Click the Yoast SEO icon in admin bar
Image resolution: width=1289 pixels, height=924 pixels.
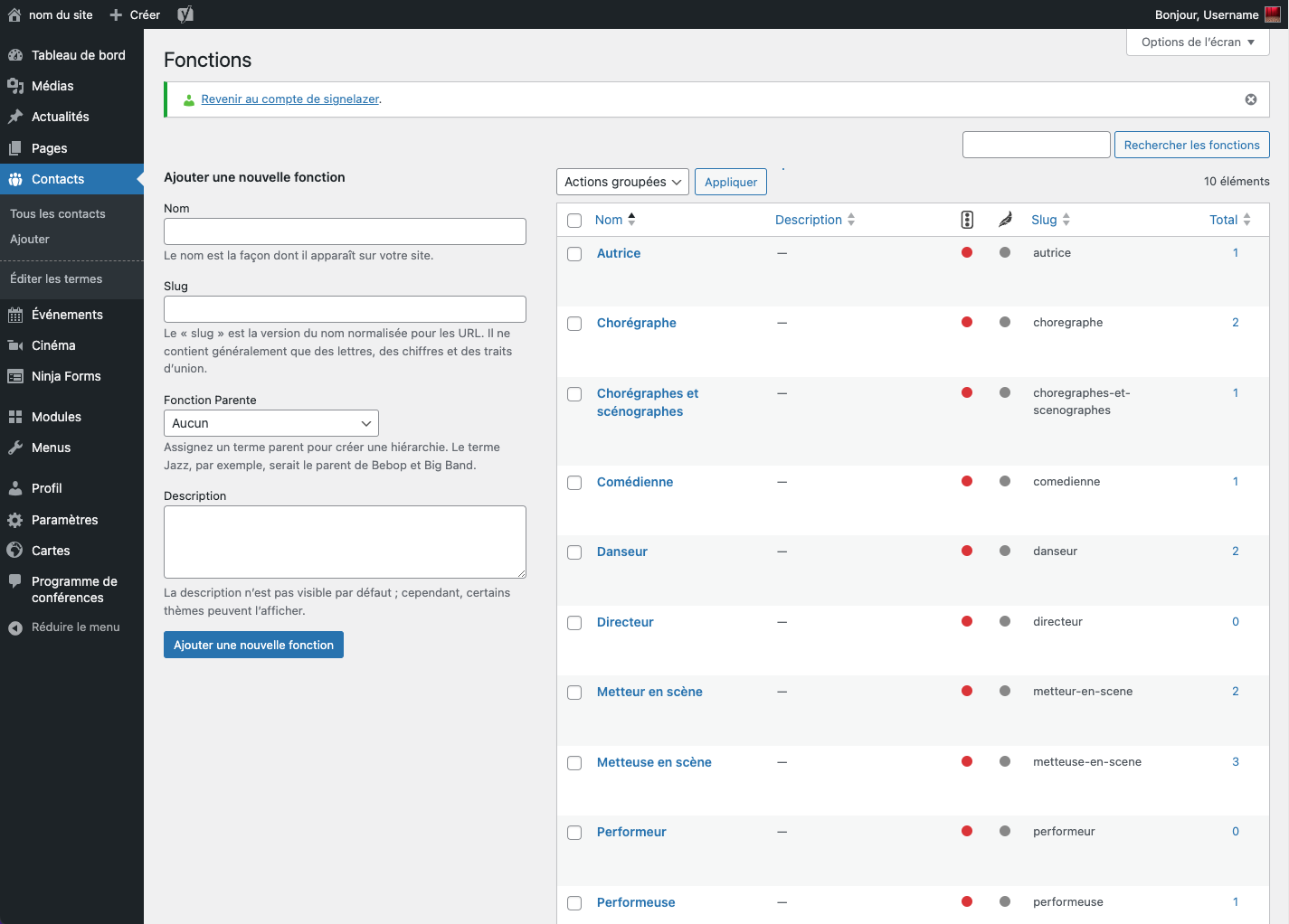(x=185, y=14)
